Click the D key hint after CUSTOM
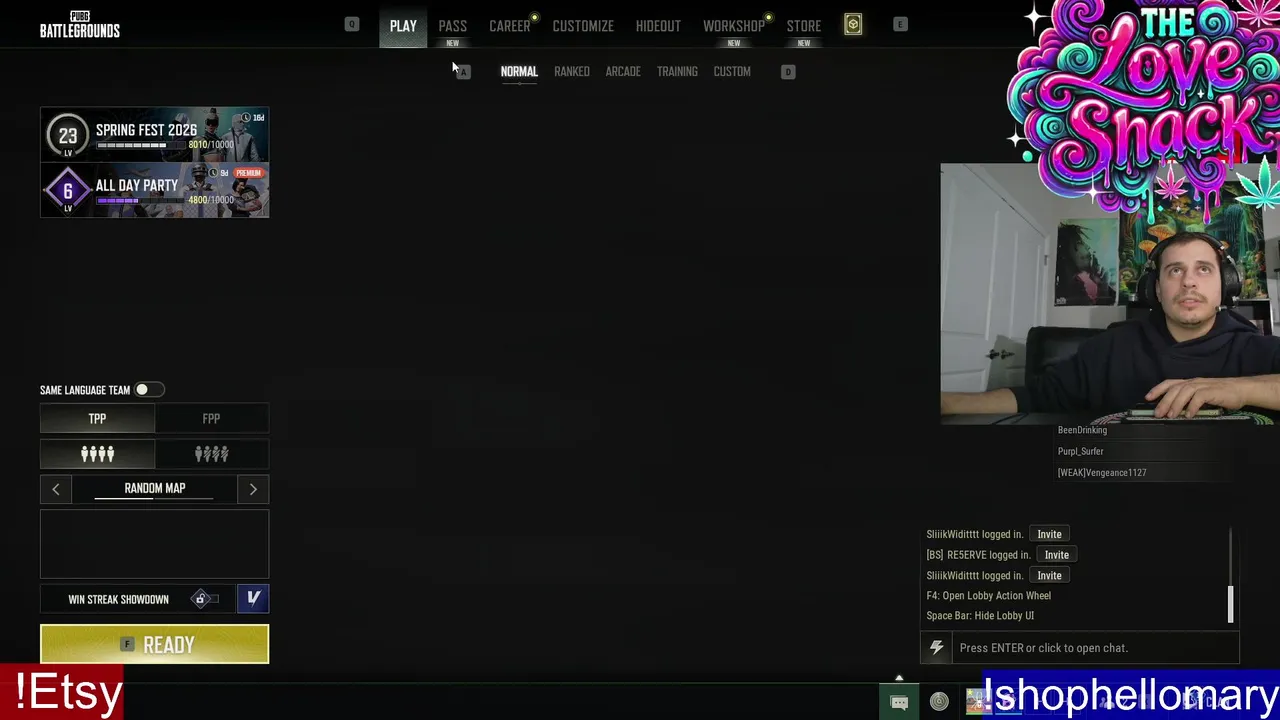This screenshot has width=1280, height=720. [788, 72]
